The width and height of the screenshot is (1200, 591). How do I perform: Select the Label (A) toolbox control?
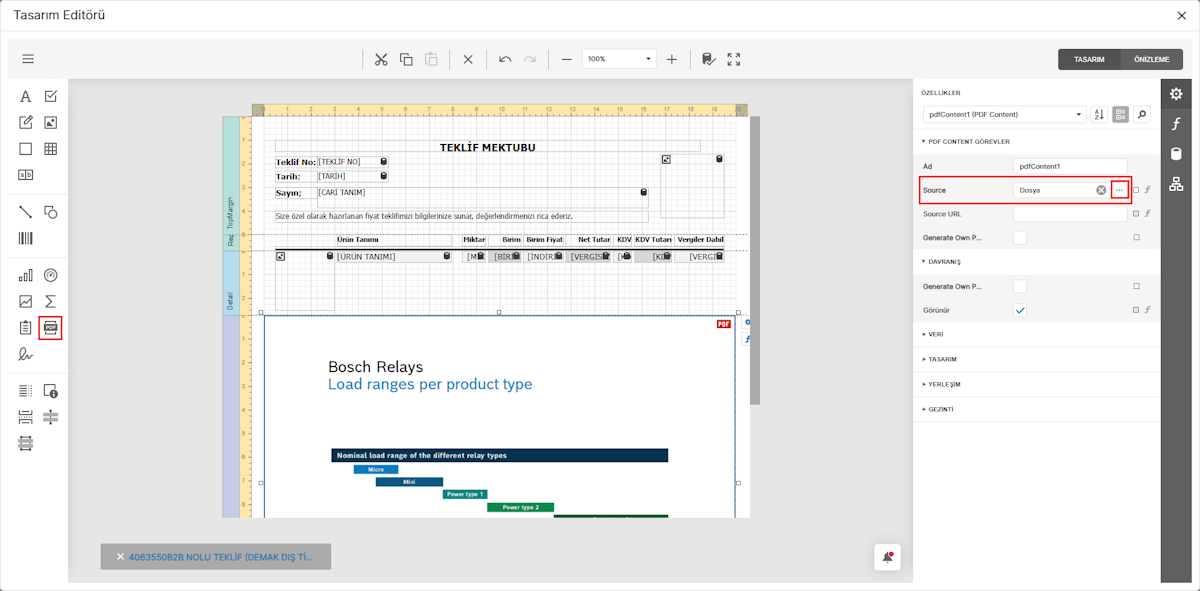(26, 97)
